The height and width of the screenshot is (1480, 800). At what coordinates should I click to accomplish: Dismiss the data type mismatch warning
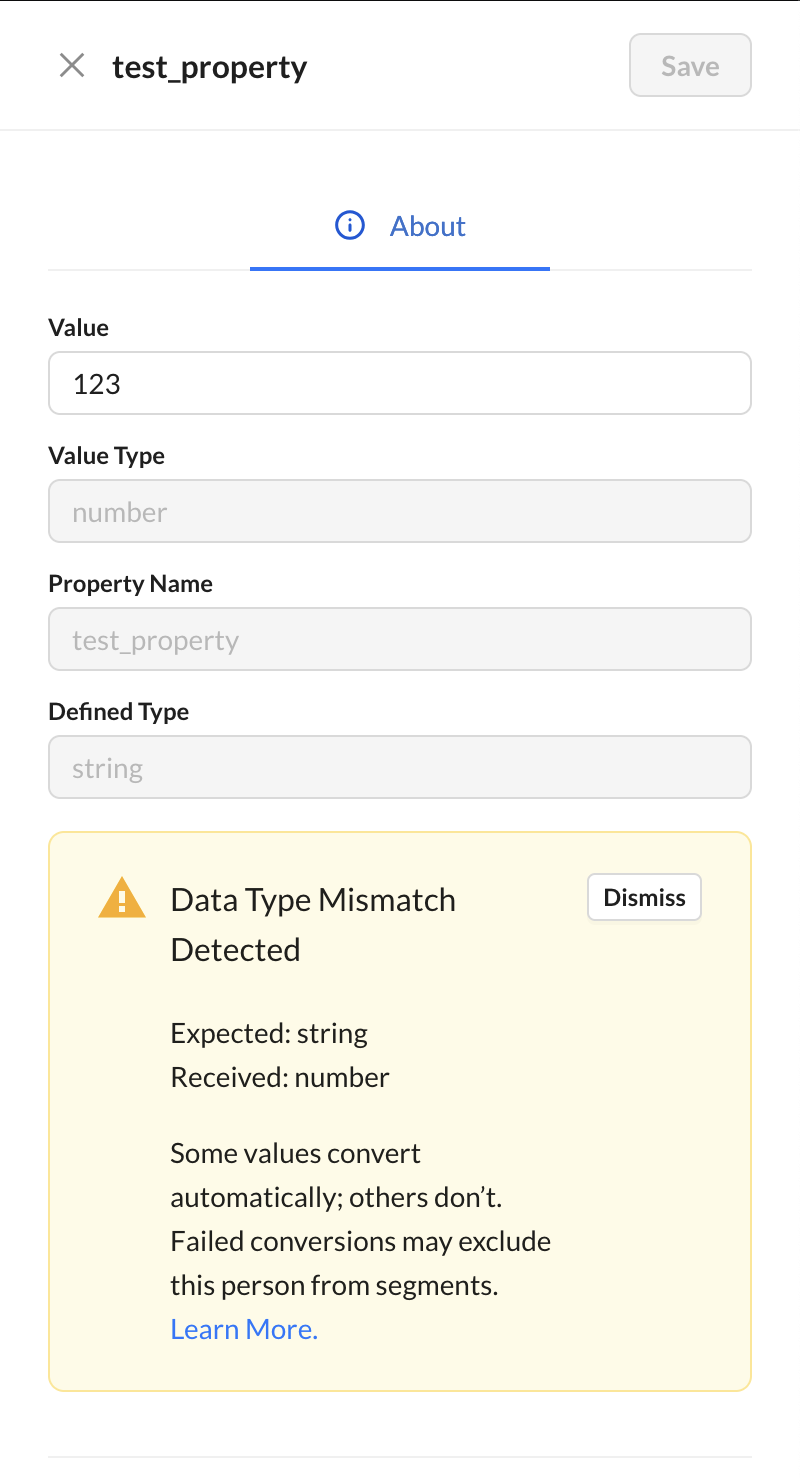pyautogui.click(x=644, y=897)
